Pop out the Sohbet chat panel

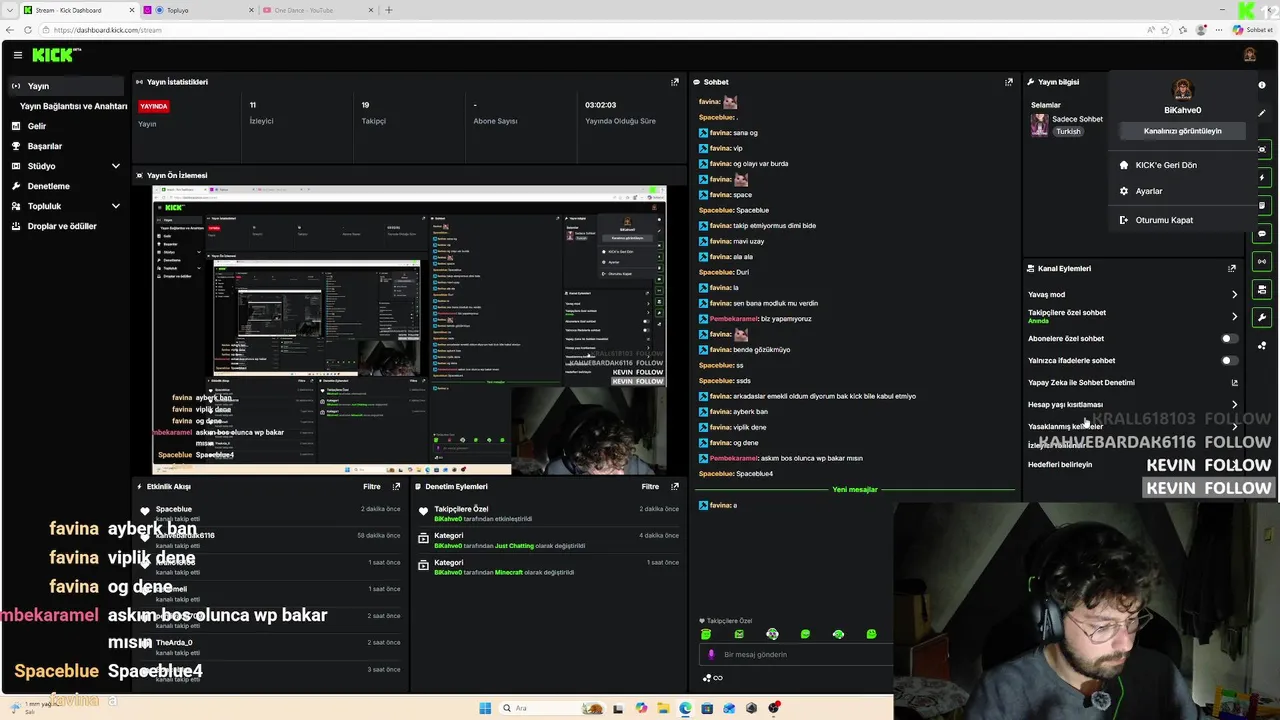pos(1008,82)
